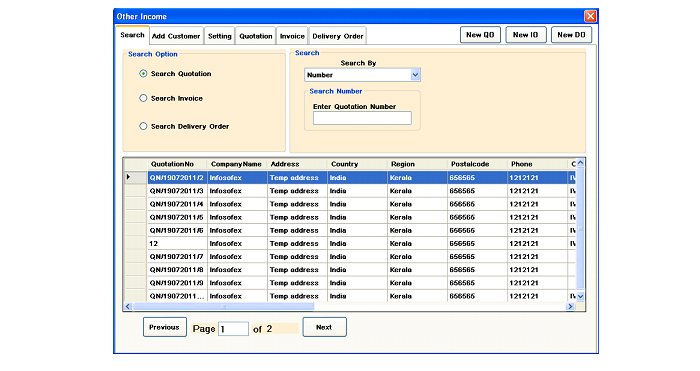Select the QN/19072011/8 row
This screenshot has width=700, height=371.
(350, 270)
